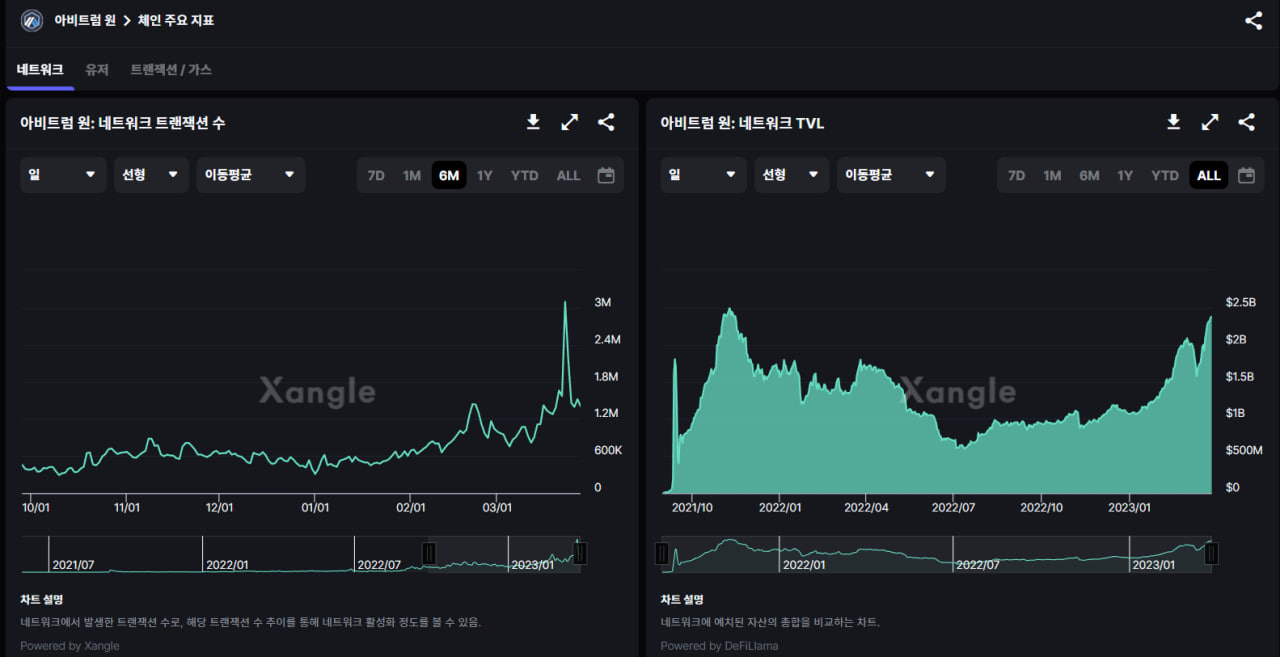Download the network transaction count chart

pos(533,122)
